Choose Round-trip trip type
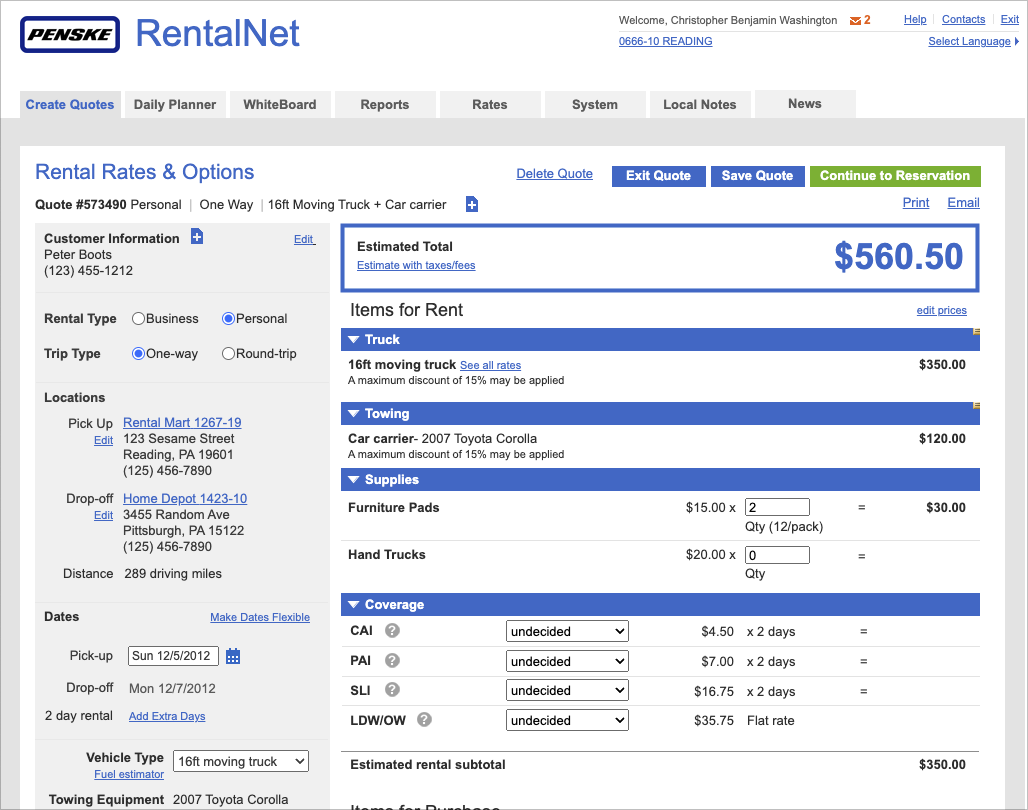 (228, 354)
